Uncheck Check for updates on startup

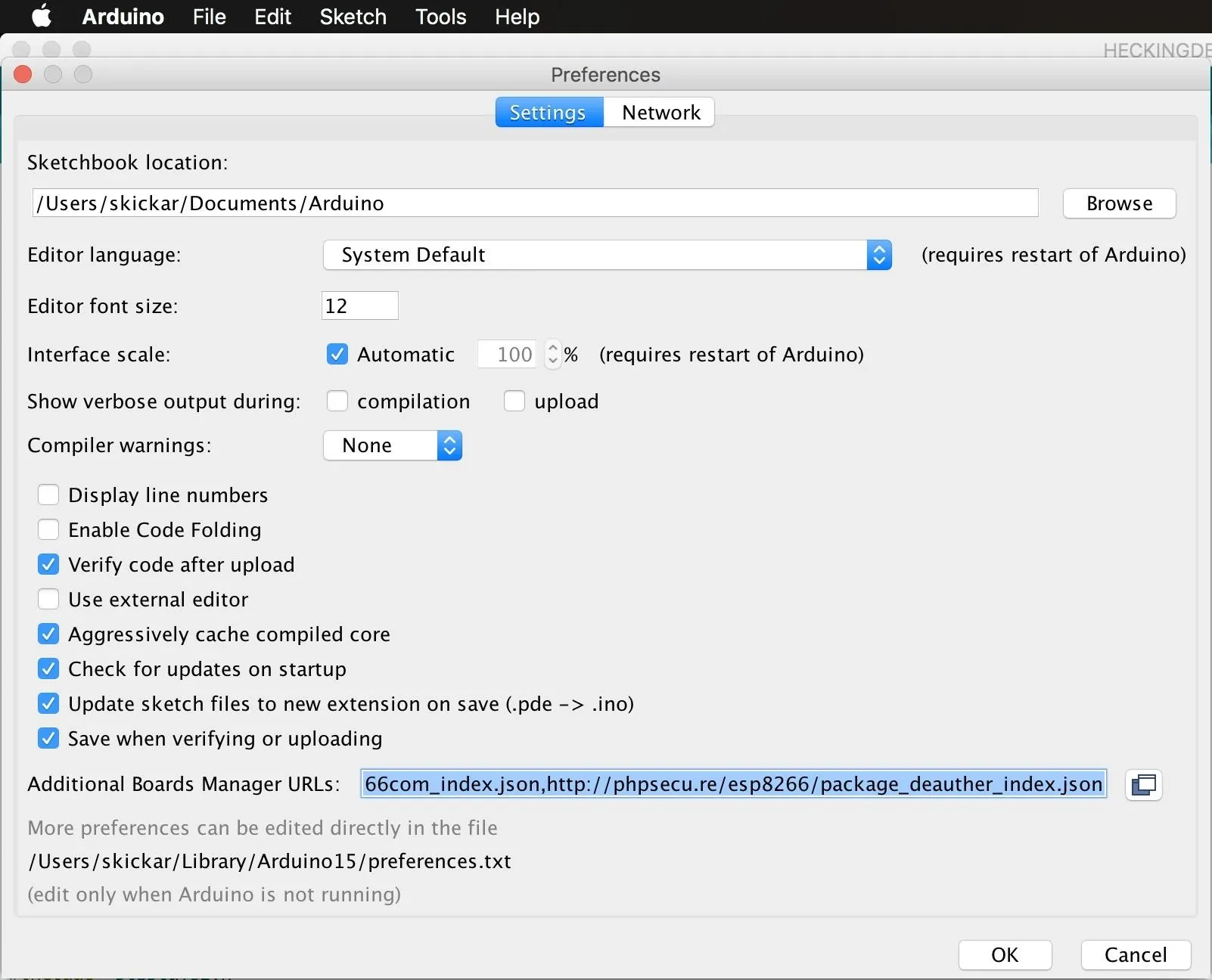pos(48,668)
